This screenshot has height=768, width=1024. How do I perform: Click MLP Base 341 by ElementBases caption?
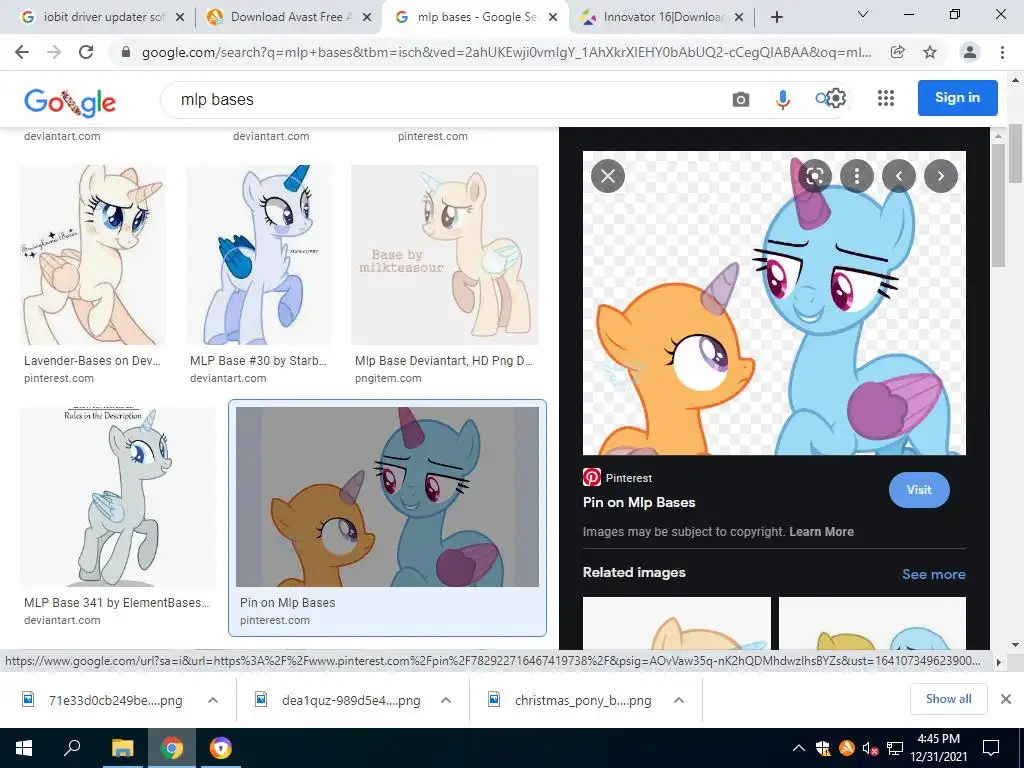[x=116, y=603]
